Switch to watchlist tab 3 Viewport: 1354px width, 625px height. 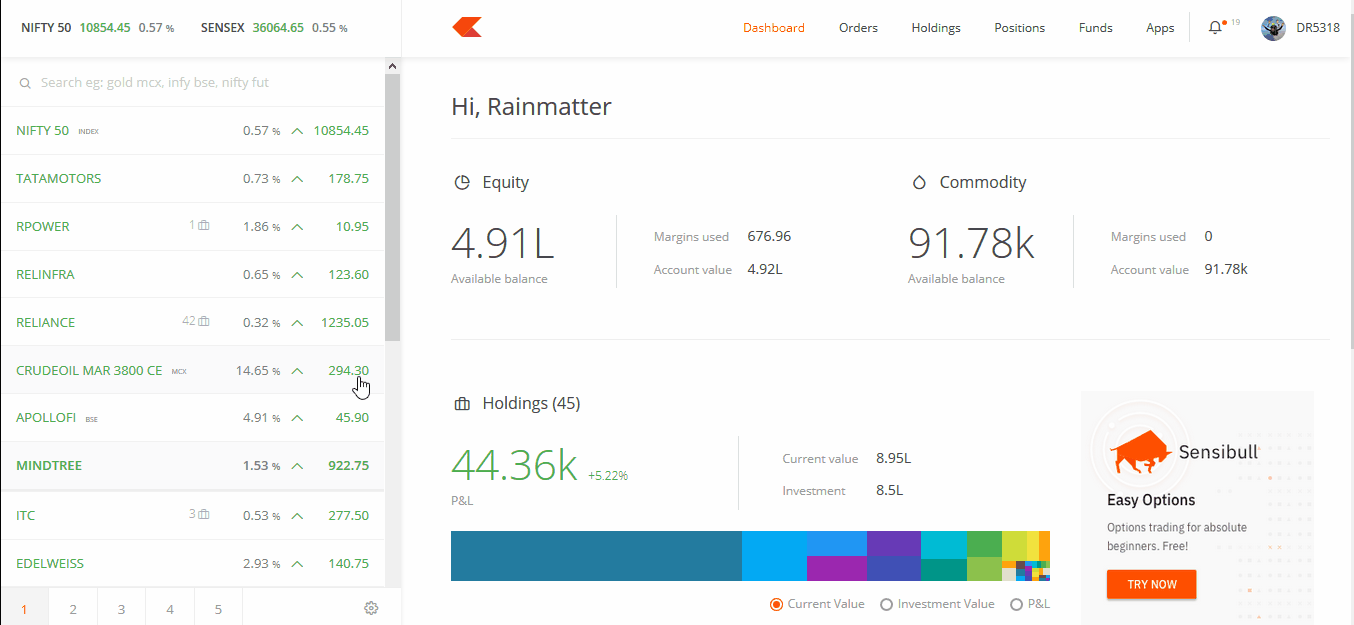click(121, 607)
